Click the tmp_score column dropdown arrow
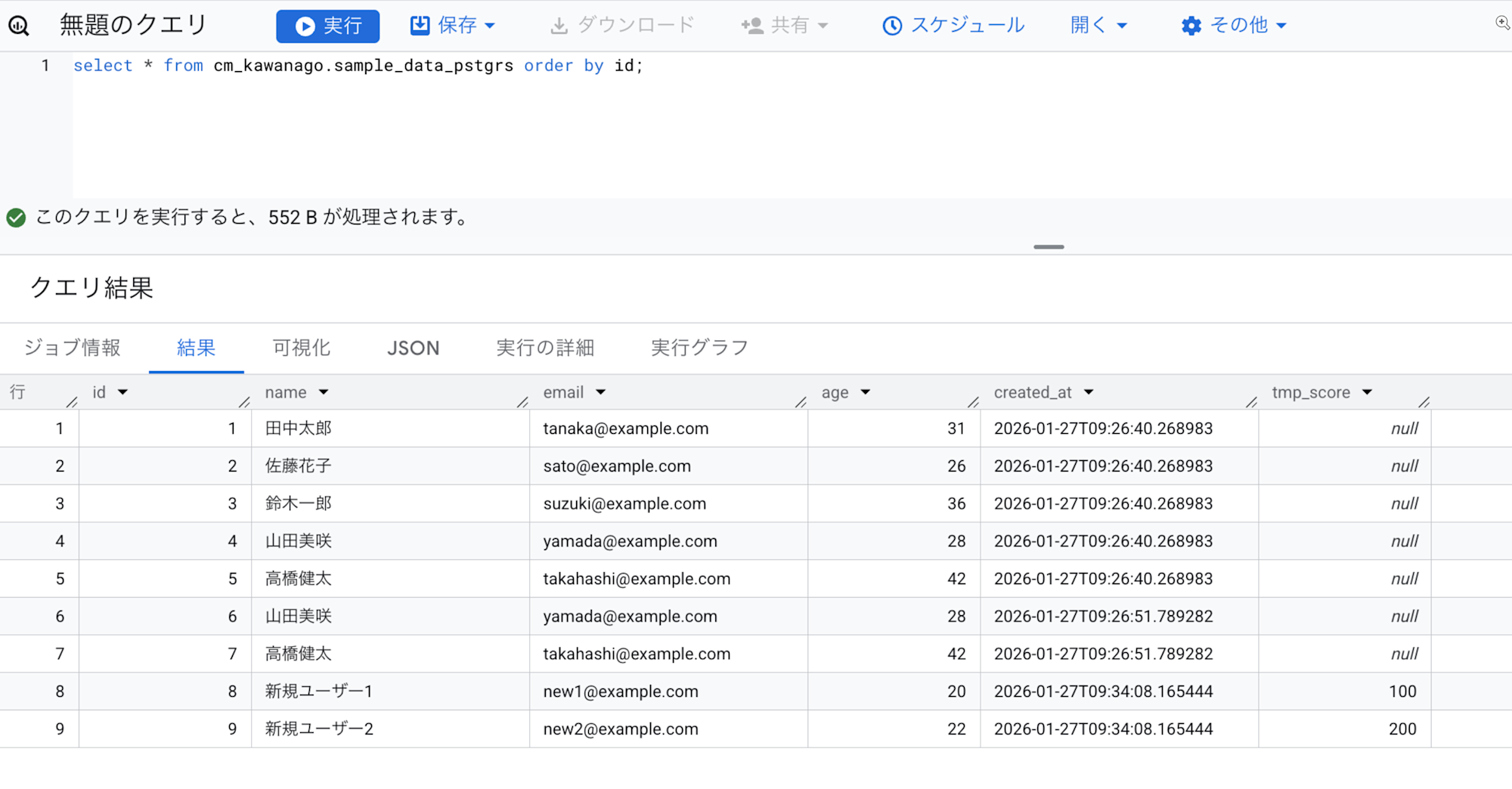This screenshot has width=1512, height=789. pos(1367,392)
